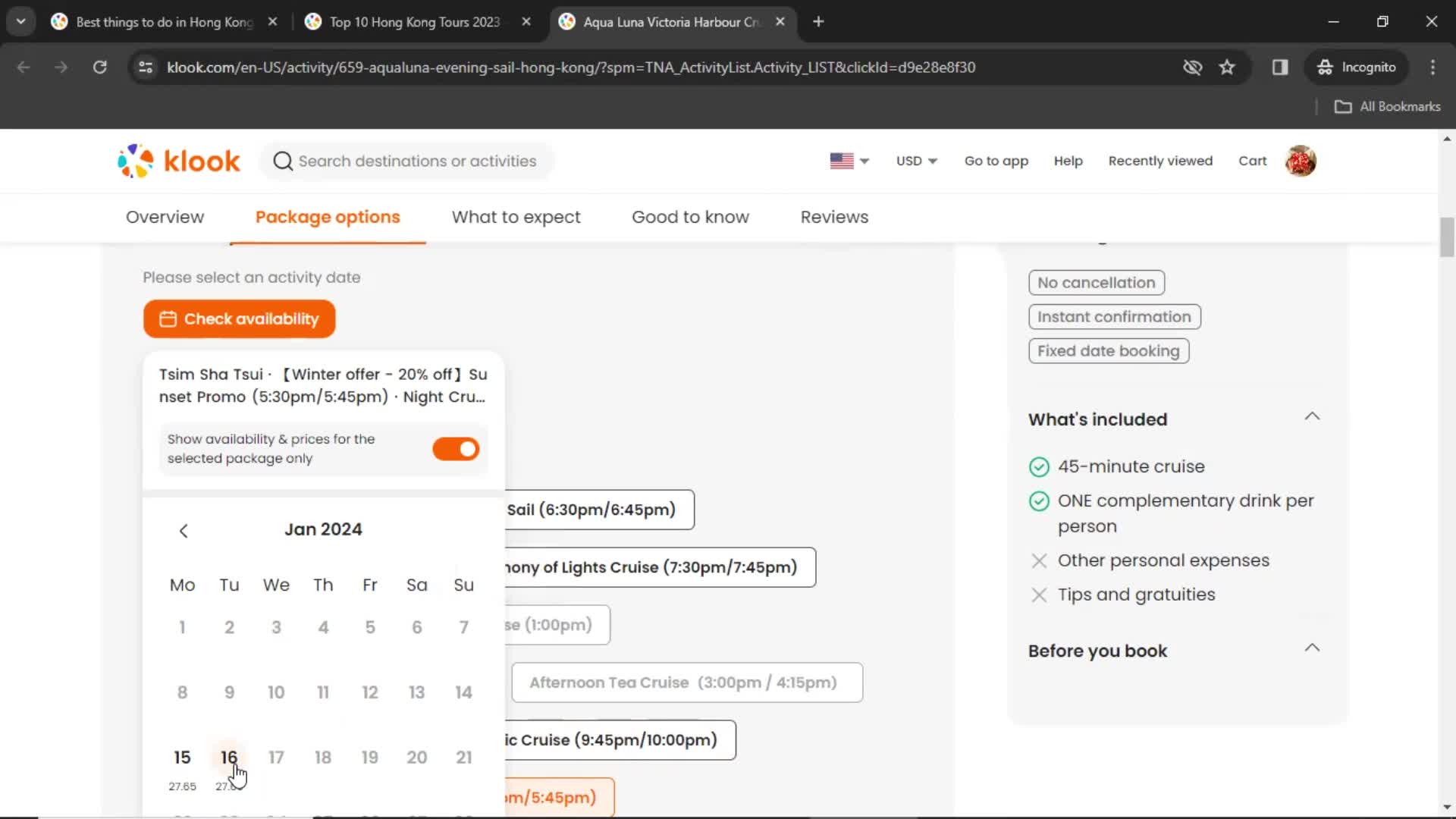The width and height of the screenshot is (1456, 819).
Task: Toggle the selected package only switch
Action: [455, 449]
